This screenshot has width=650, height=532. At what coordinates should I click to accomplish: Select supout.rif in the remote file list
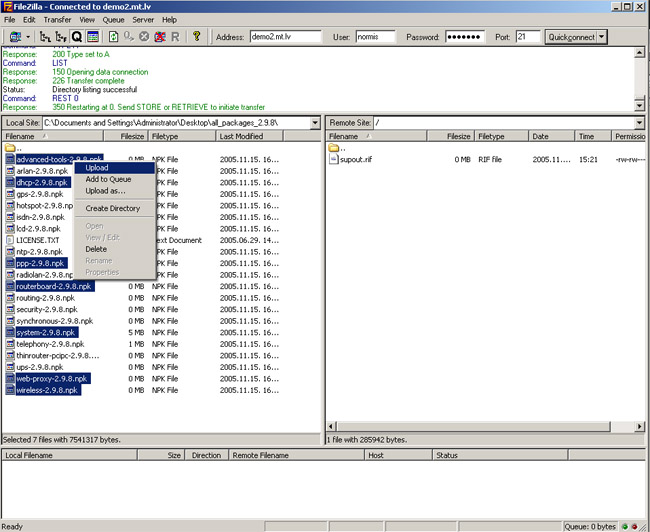pos(356,159)
